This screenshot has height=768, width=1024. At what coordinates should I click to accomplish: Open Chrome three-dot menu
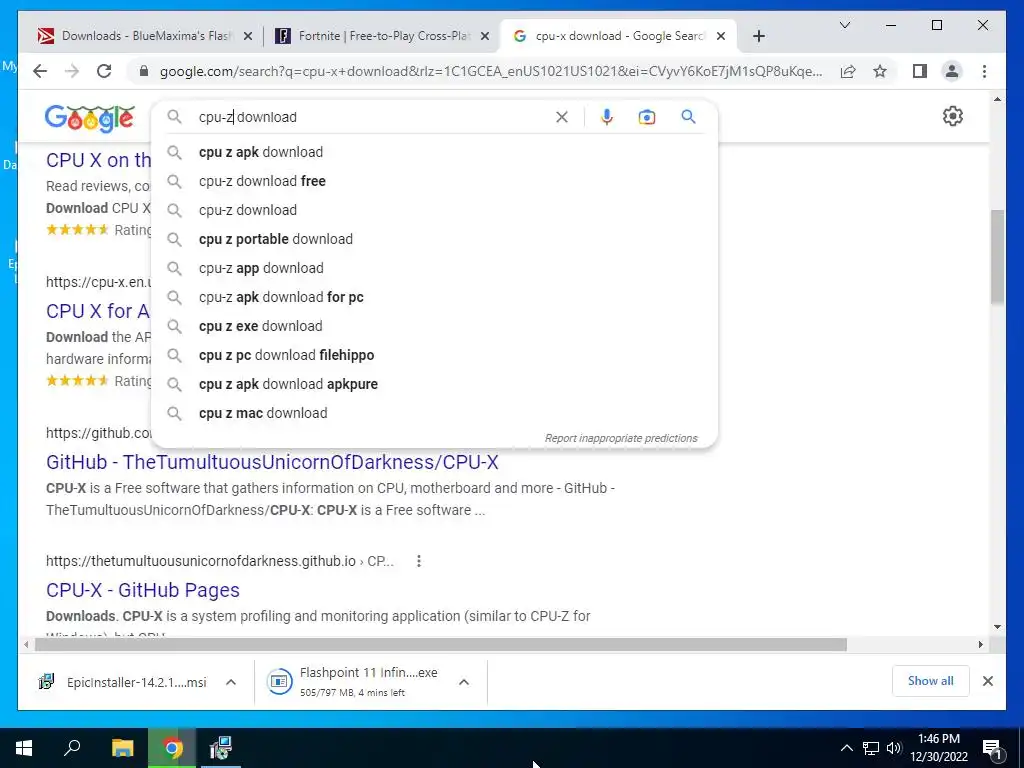pyautogui.click(x=984, y=71)
